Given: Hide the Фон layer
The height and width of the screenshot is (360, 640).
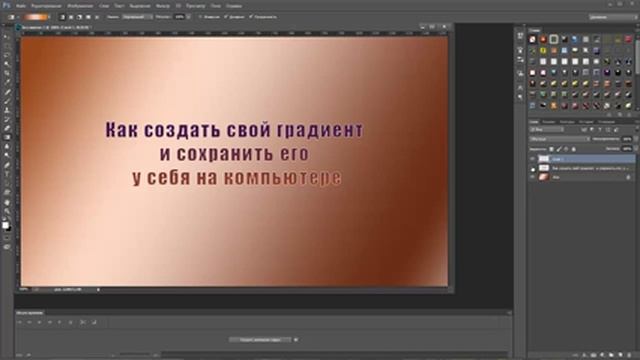Looking at the screenshot, I should tap(532, 177).
